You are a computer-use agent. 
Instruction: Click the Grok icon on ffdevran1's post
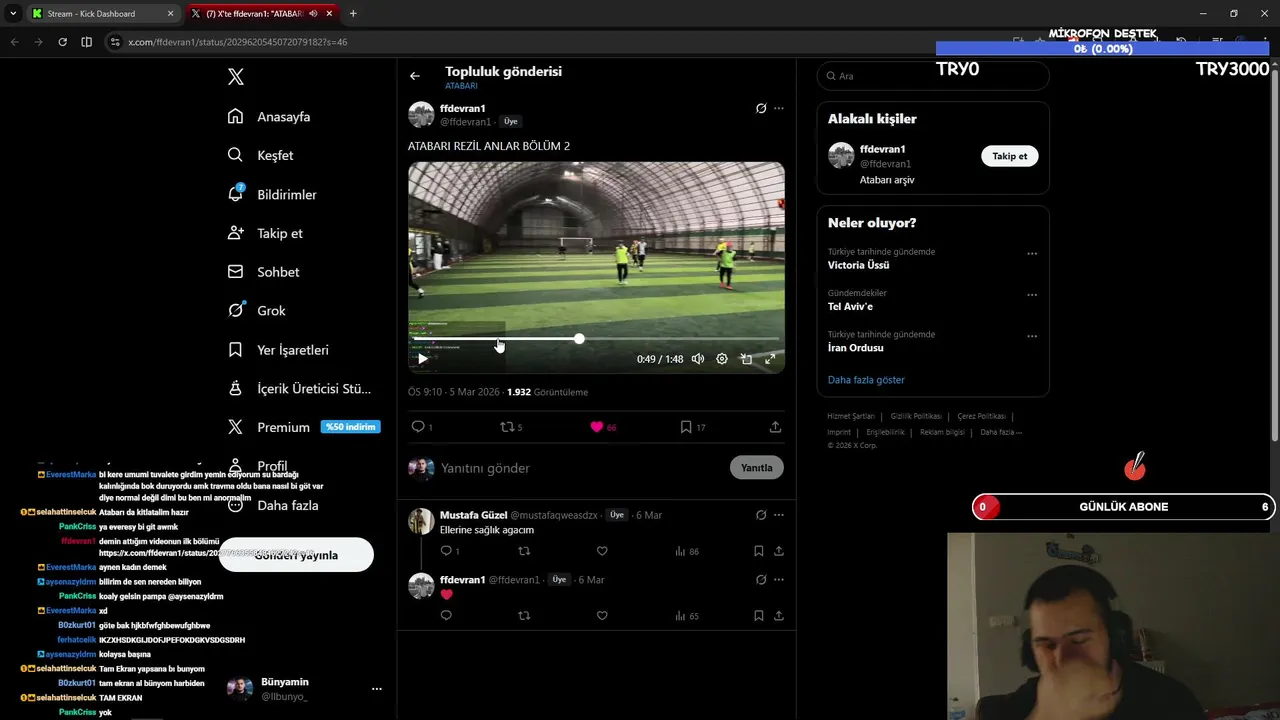761,108
